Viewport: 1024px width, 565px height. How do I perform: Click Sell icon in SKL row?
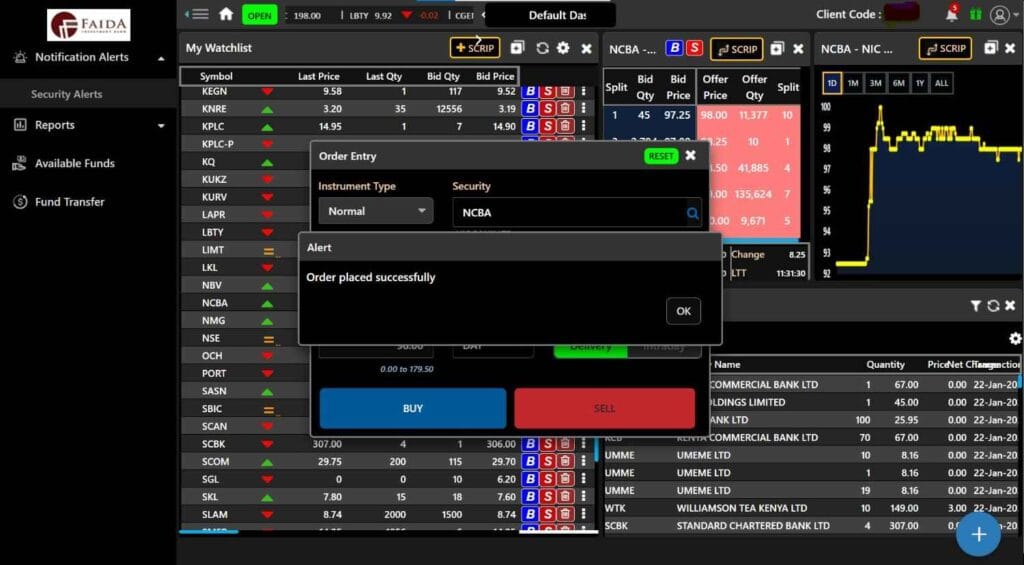pos(548,496)
